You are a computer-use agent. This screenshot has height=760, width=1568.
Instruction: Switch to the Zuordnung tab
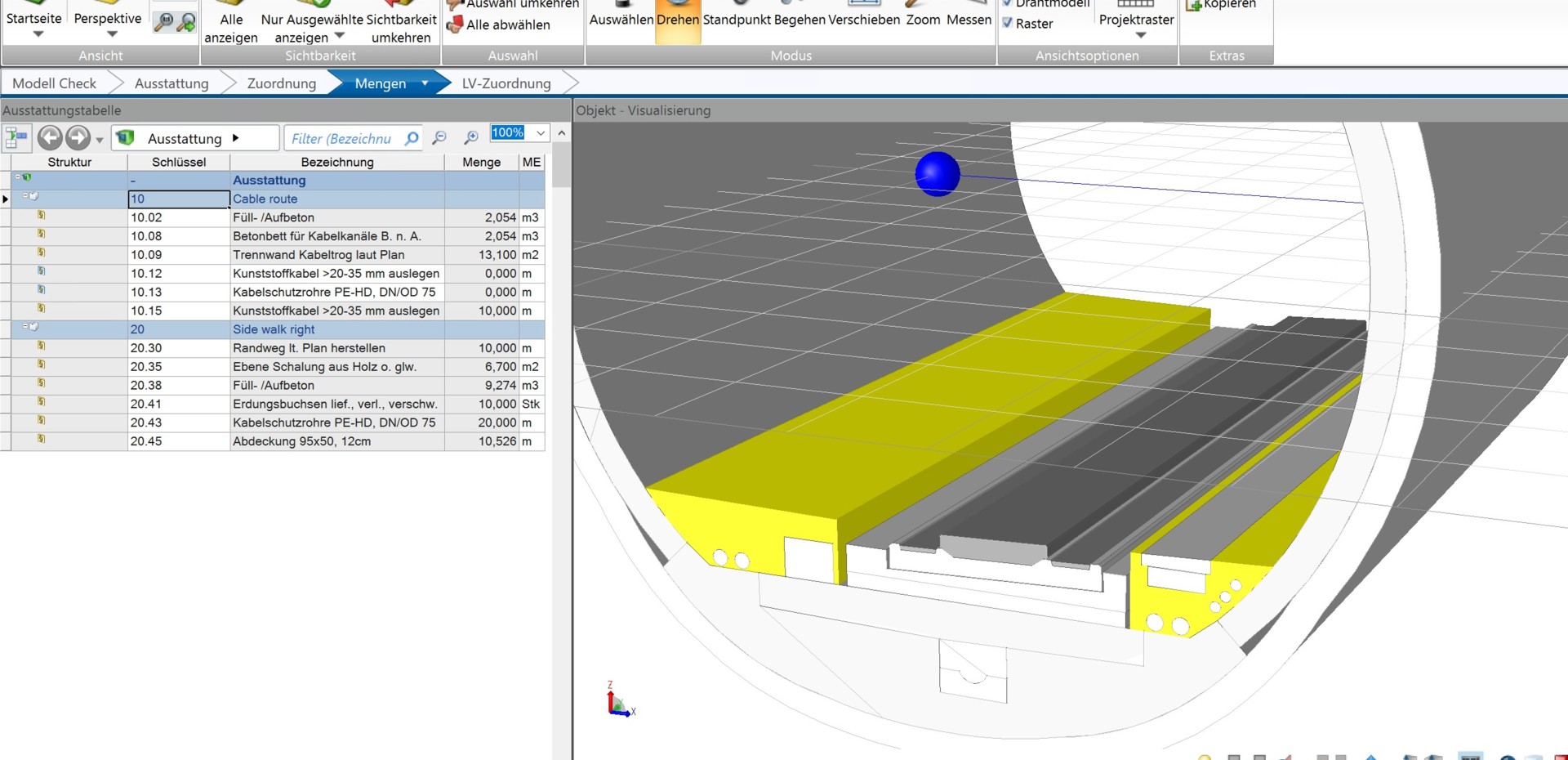[x=282, y=83]
